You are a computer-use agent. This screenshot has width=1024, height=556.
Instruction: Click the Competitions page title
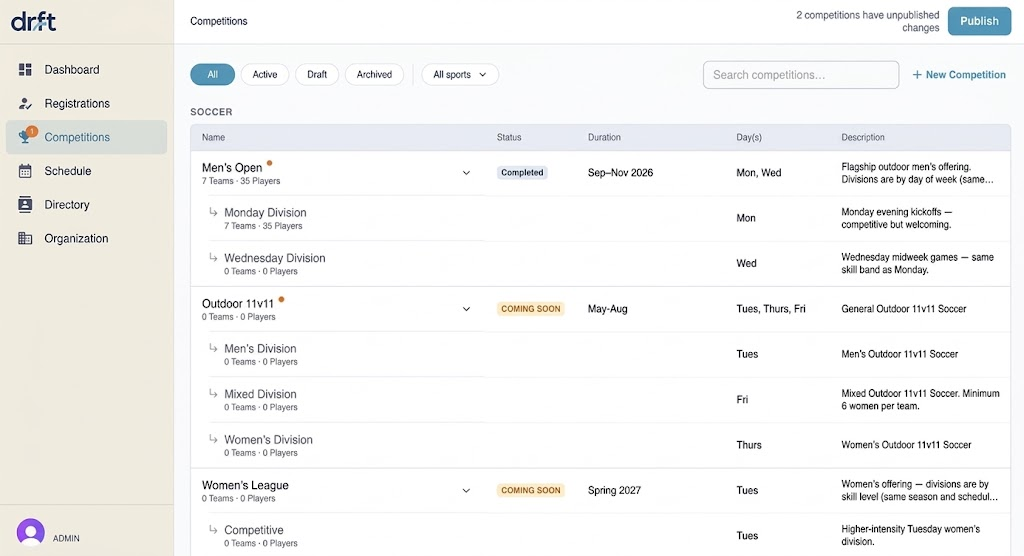coord(219,21)
